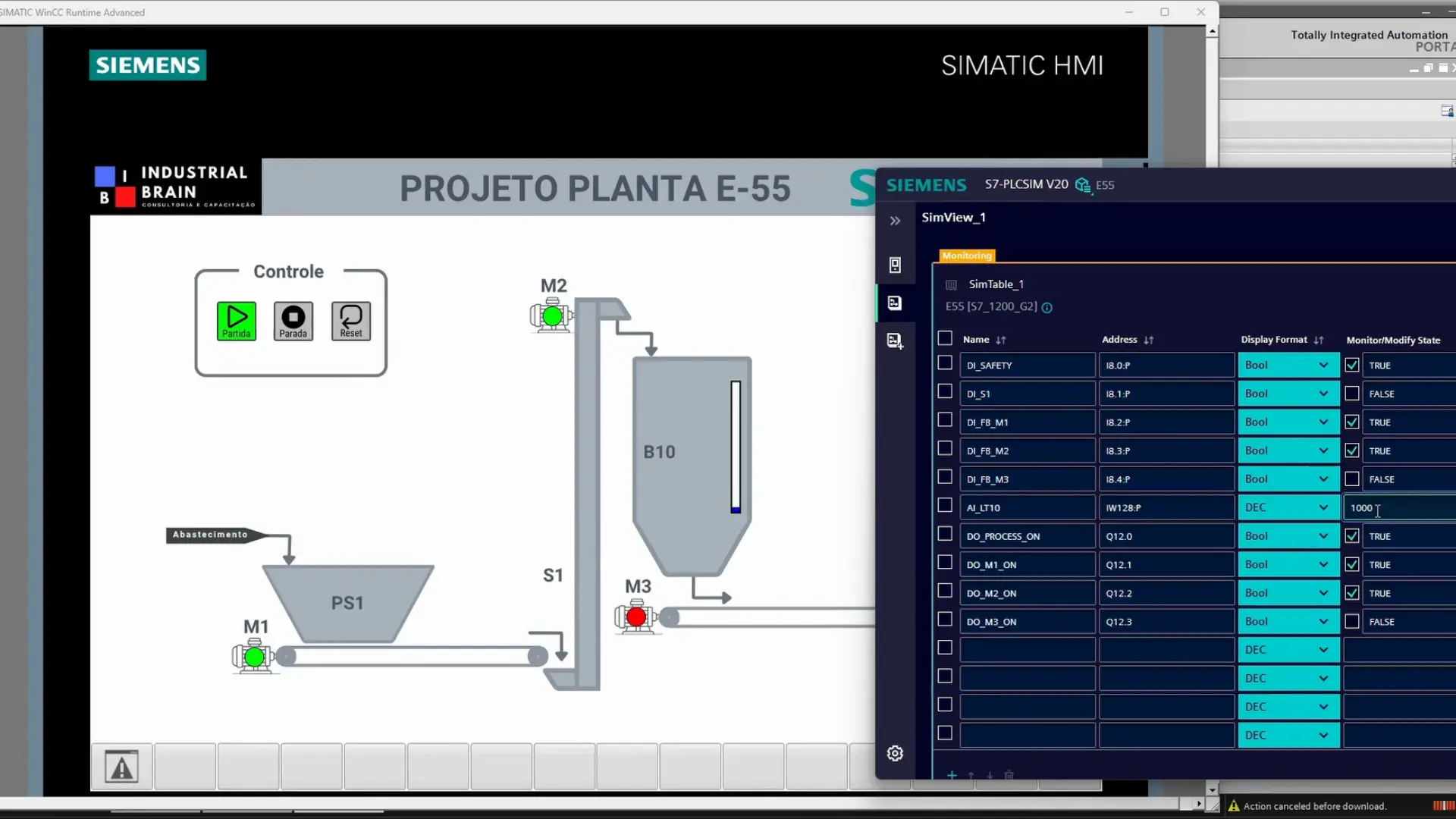Open the display format dropdown for DI_S1
This screenshot has width=1456, height=819.
coord(1288,394)
